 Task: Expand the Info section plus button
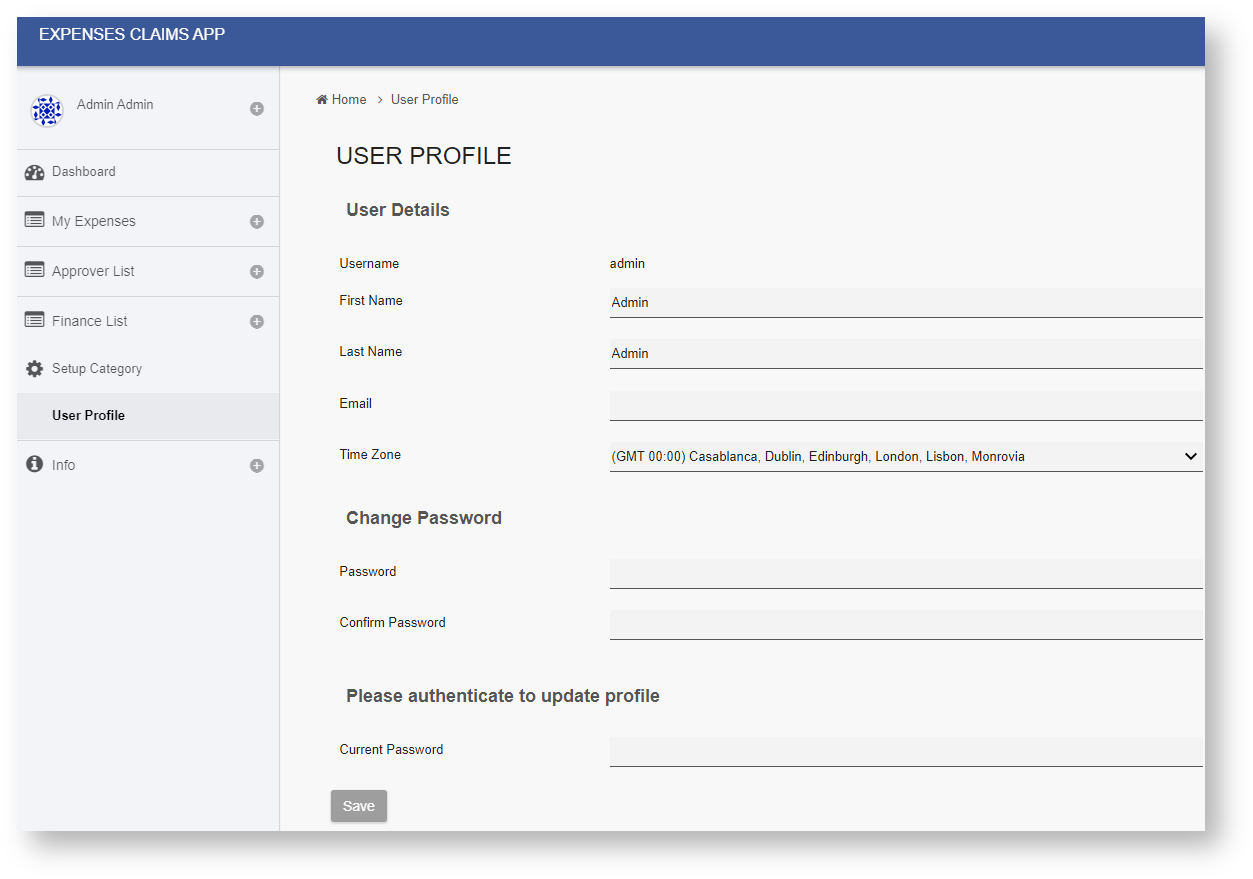257,466
